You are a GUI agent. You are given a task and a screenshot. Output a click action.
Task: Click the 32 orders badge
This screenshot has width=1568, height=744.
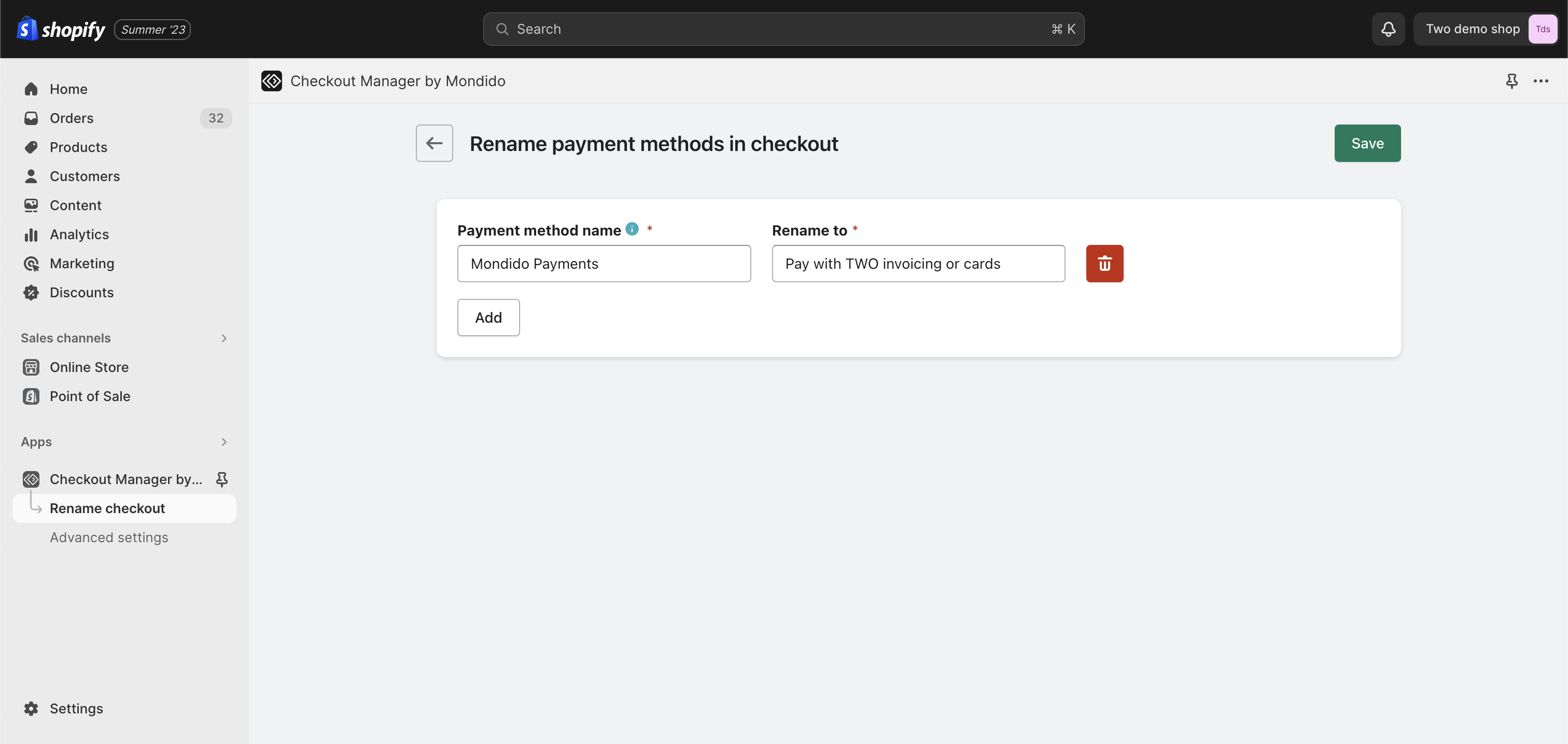216,118
